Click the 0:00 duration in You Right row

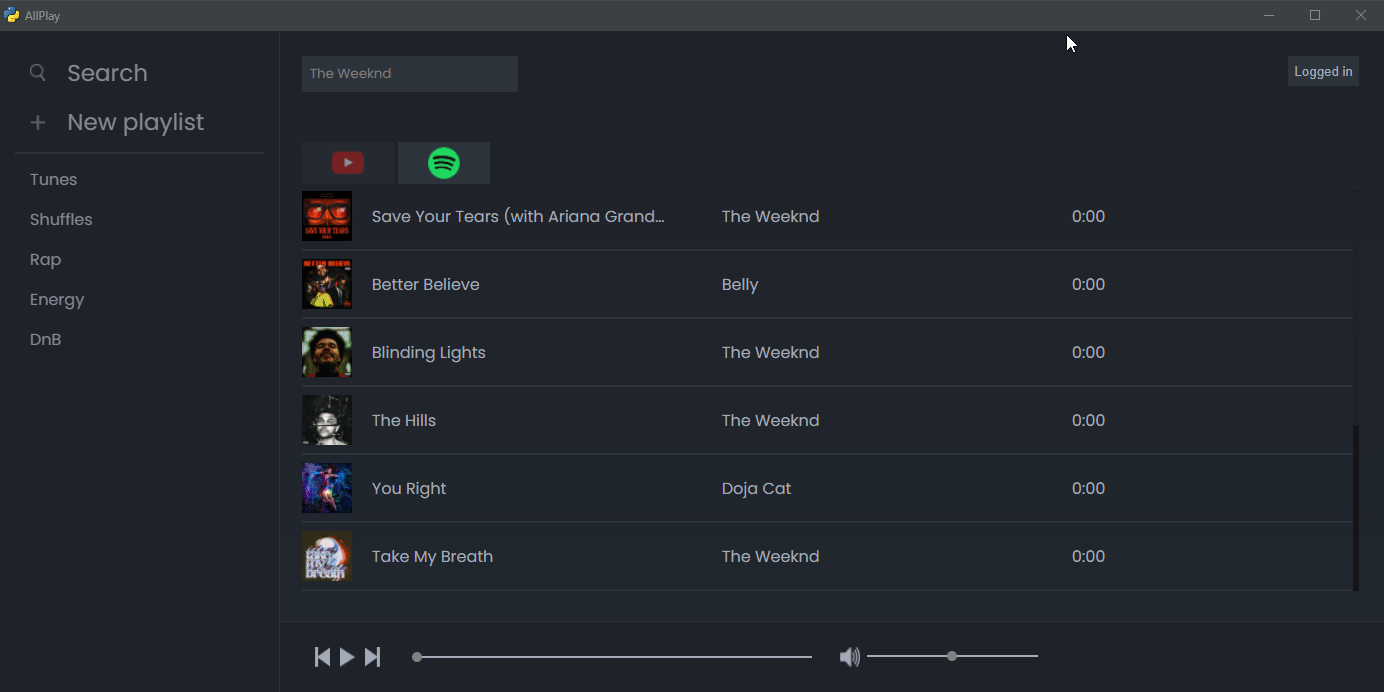(1088, 489)
